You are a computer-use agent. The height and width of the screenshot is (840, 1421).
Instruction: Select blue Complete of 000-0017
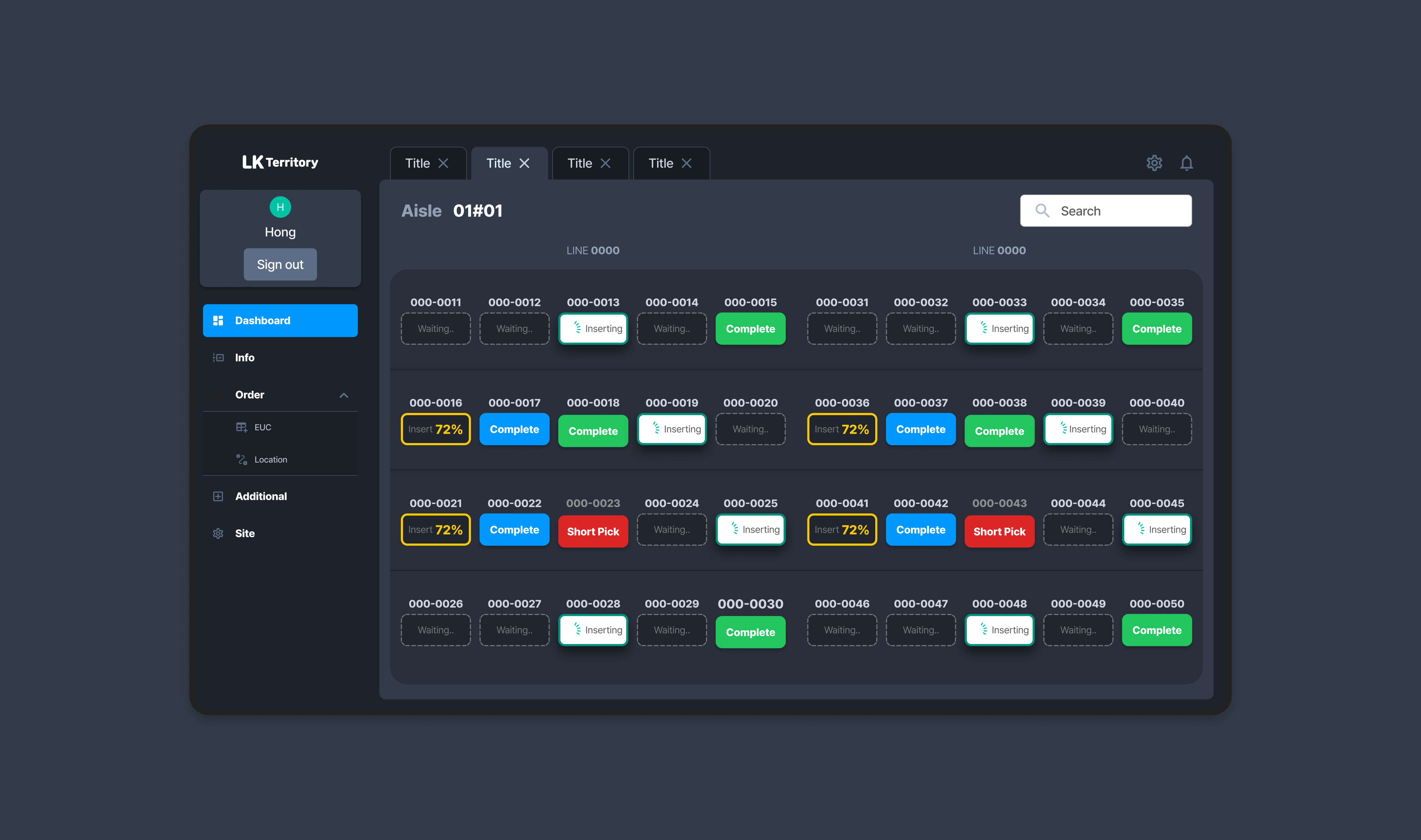(x=514, y=429)
